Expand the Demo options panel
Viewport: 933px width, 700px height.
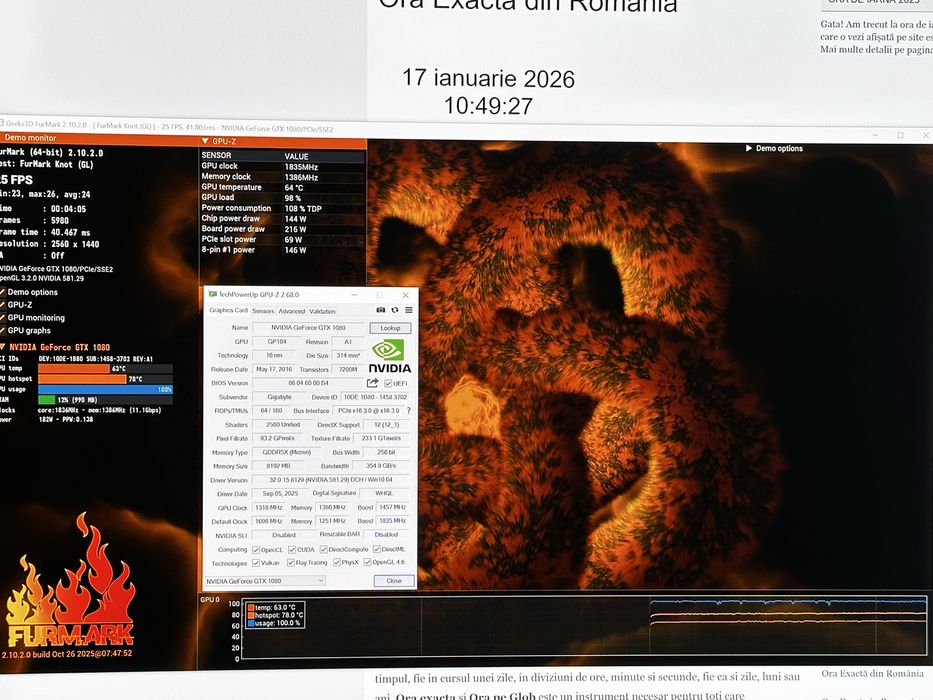[x=749, y=148]
